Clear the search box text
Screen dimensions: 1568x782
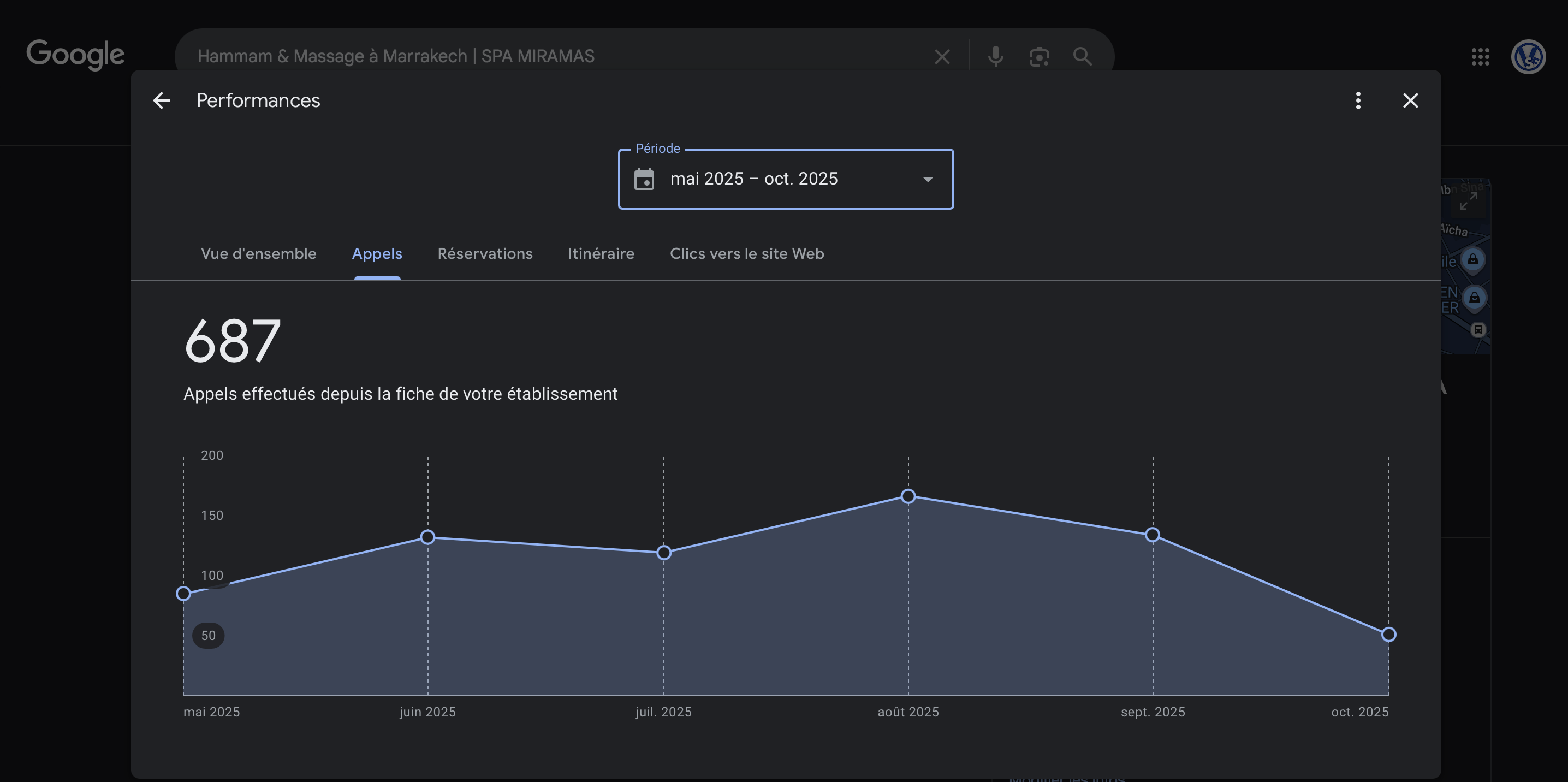(x=942, y=57)
